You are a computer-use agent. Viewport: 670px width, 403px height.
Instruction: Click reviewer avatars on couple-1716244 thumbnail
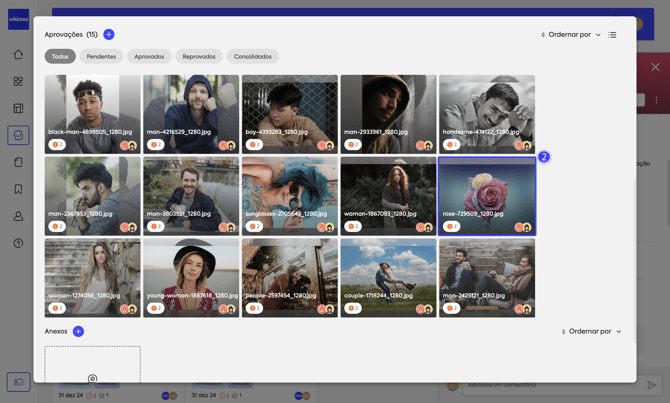point(423,309)
